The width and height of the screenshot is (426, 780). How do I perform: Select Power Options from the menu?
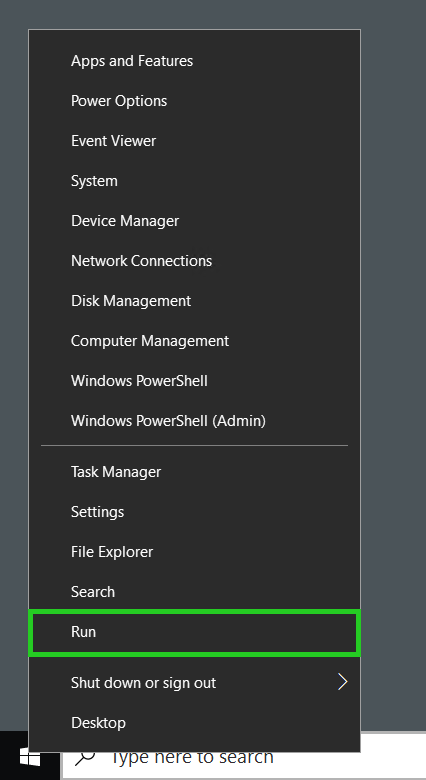[195, 100]
